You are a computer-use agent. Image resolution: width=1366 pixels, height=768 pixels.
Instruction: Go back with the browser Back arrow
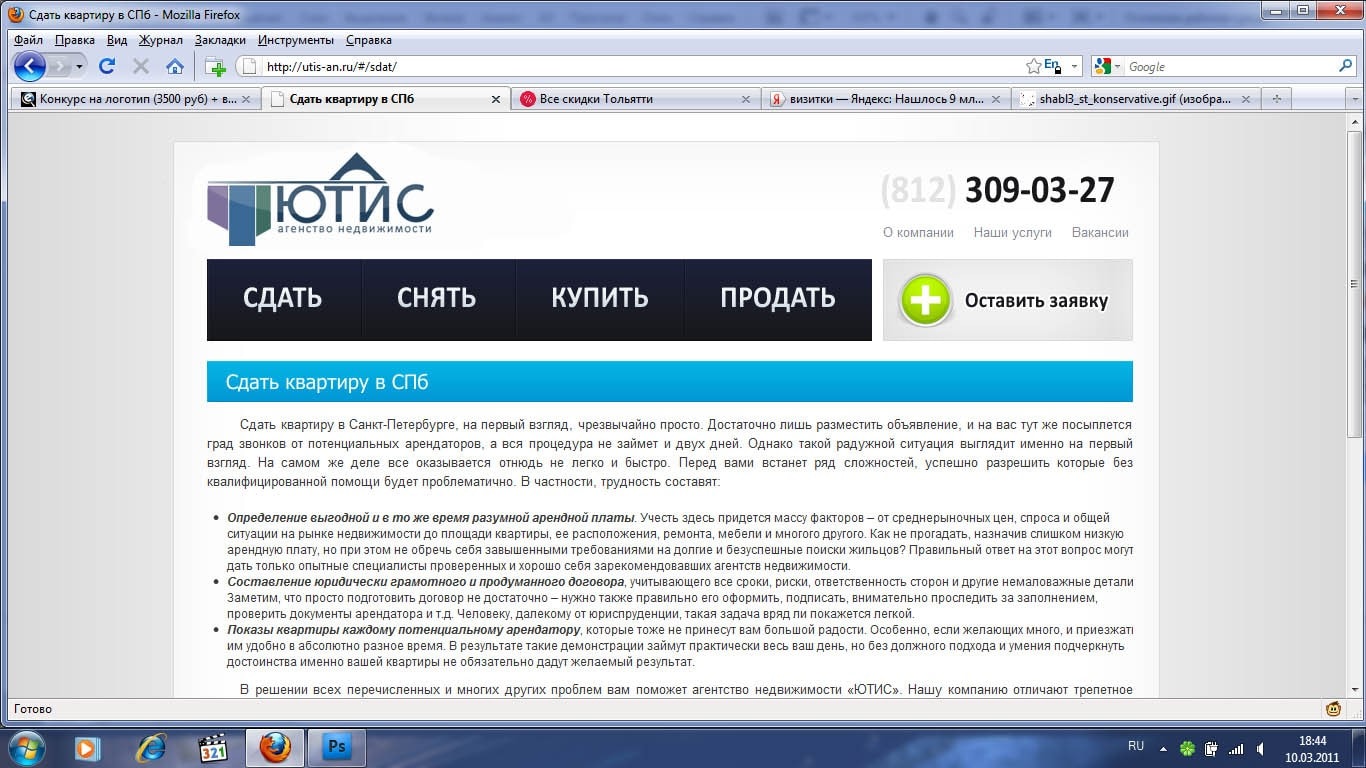[30, 66]
